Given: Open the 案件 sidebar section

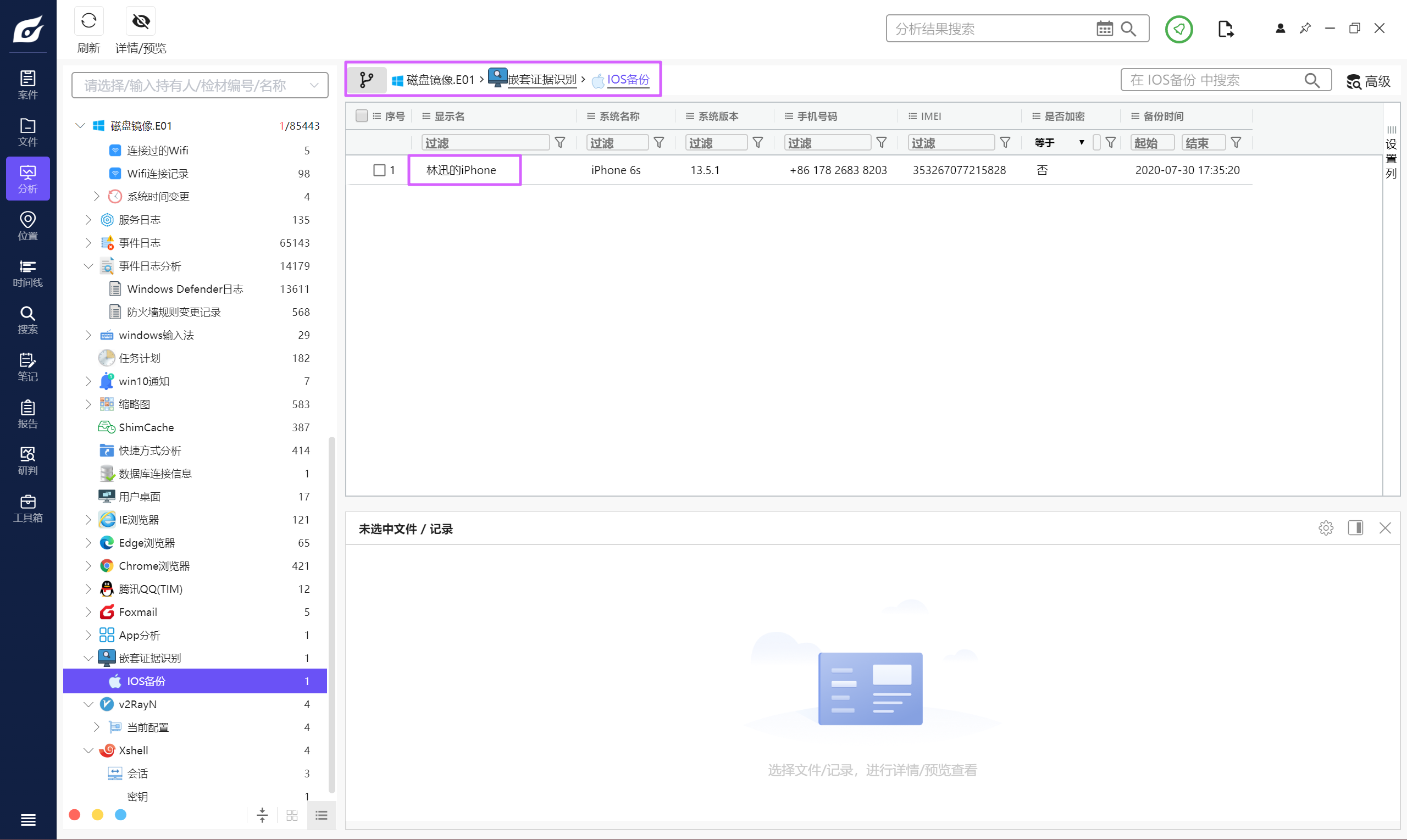Looking at the screenshot, I should point(27,85).
